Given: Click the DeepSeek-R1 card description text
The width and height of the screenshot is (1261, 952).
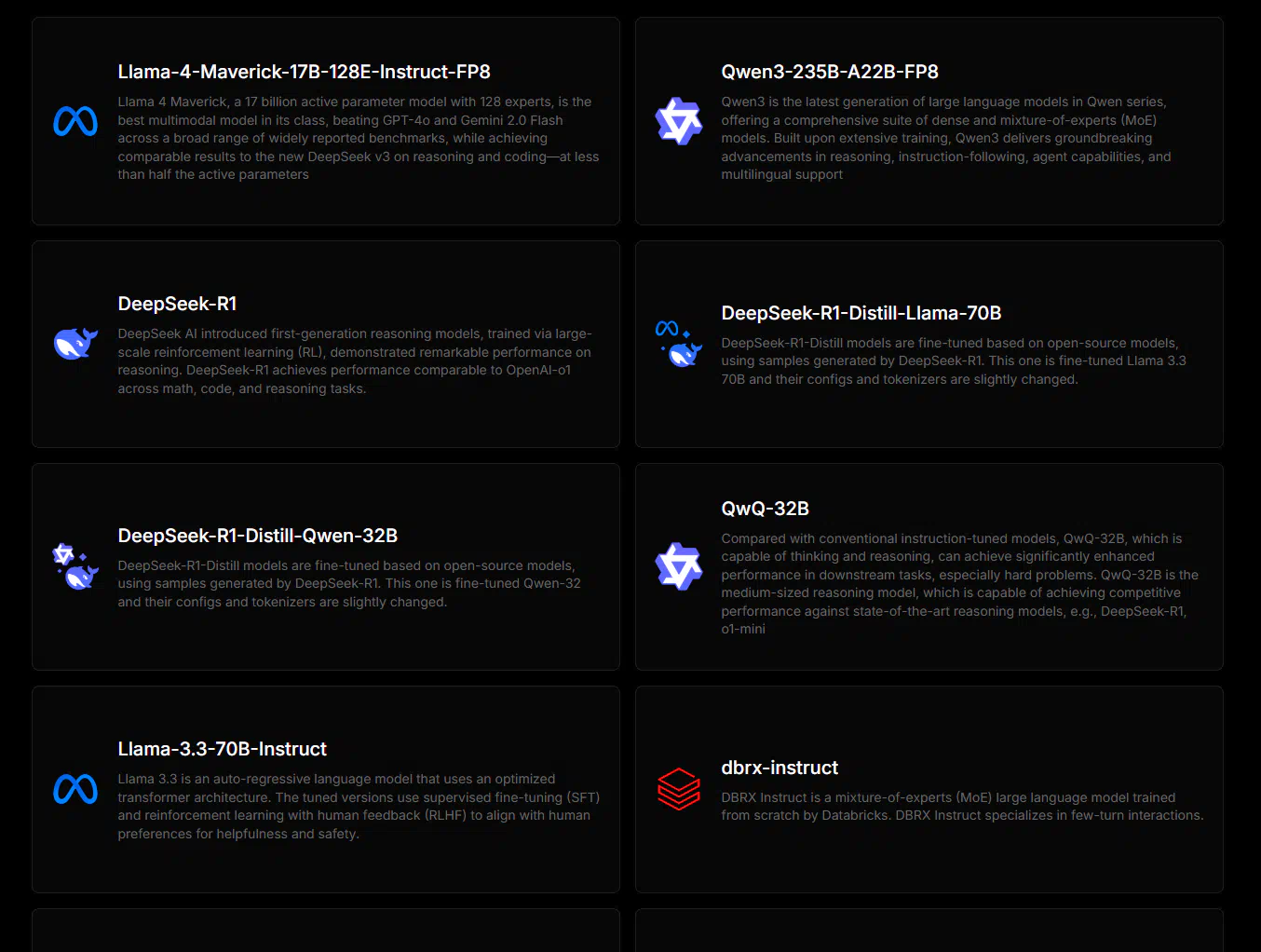Looking at the screenshot, I should [x=355, y=361].
